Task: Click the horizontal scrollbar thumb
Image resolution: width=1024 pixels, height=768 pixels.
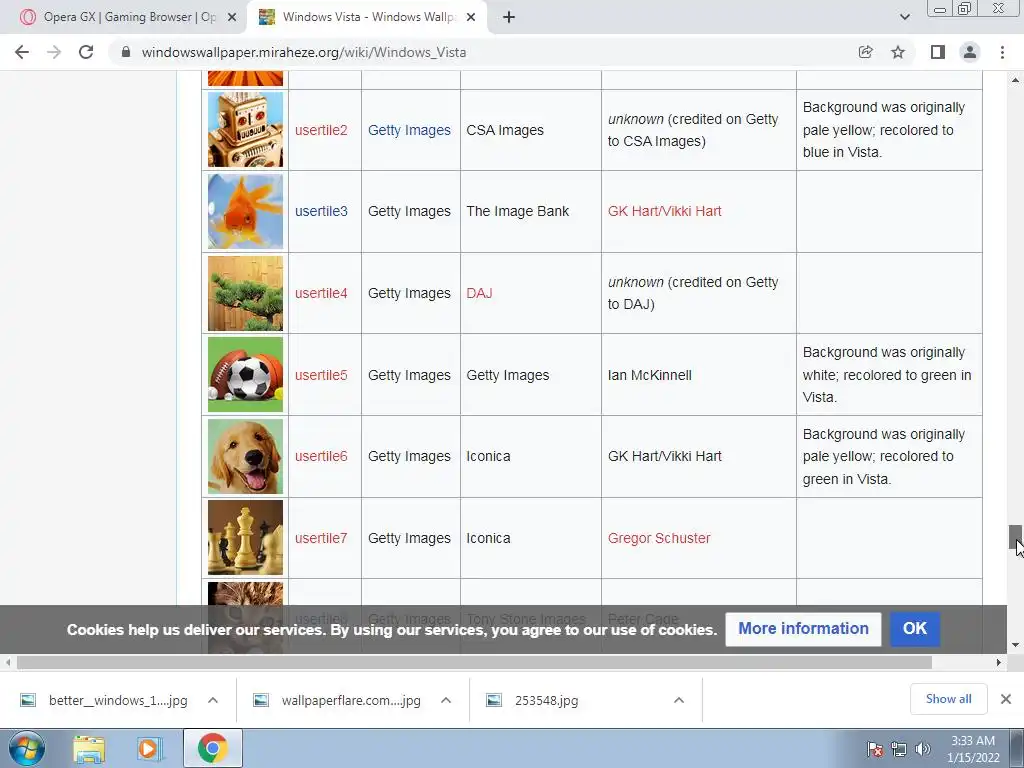Action: pyautogui.click(x=474, y=662)
